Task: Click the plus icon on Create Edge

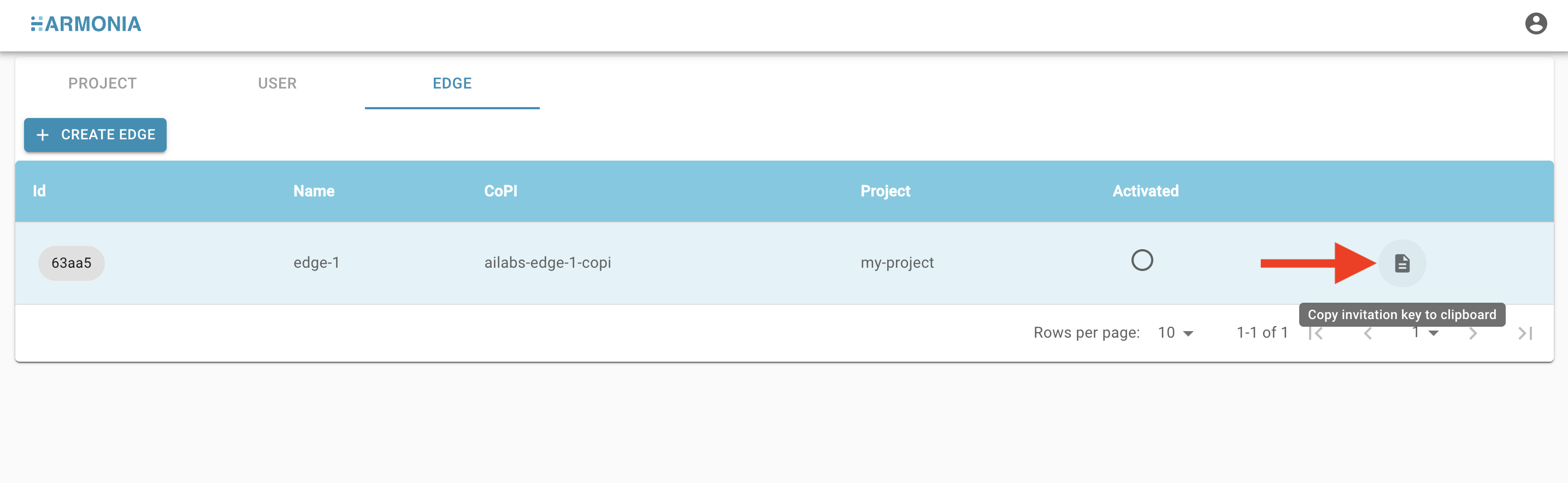Action: pos(43,134)
